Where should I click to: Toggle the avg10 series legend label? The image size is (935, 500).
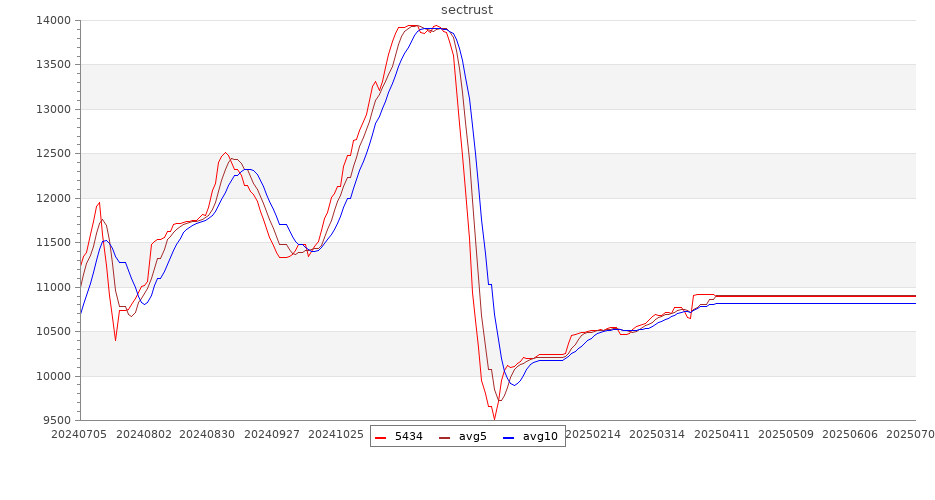(x=540, y=437)
